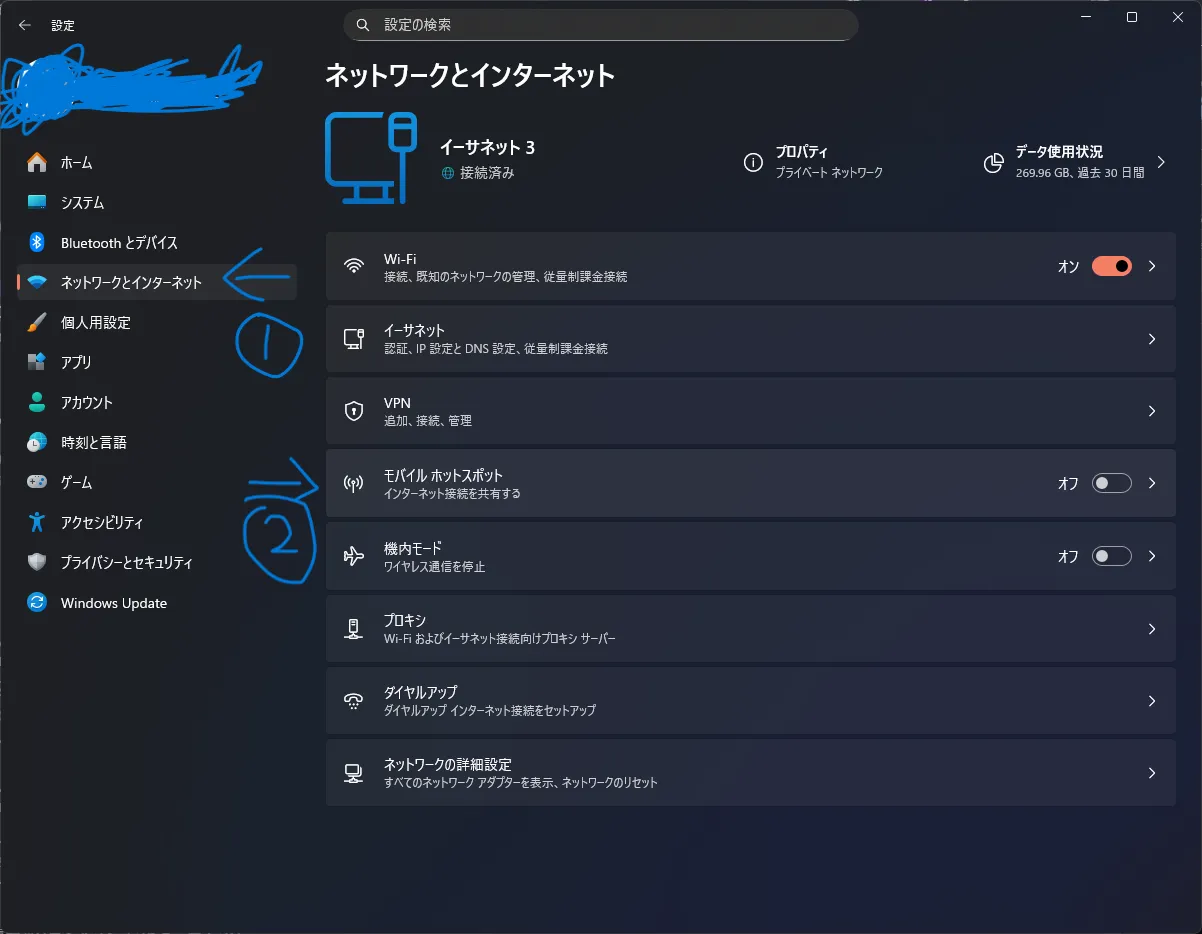Select the 個人用設定 personalization brush icon
The image size is (1202, 934).
pos(40,322)
